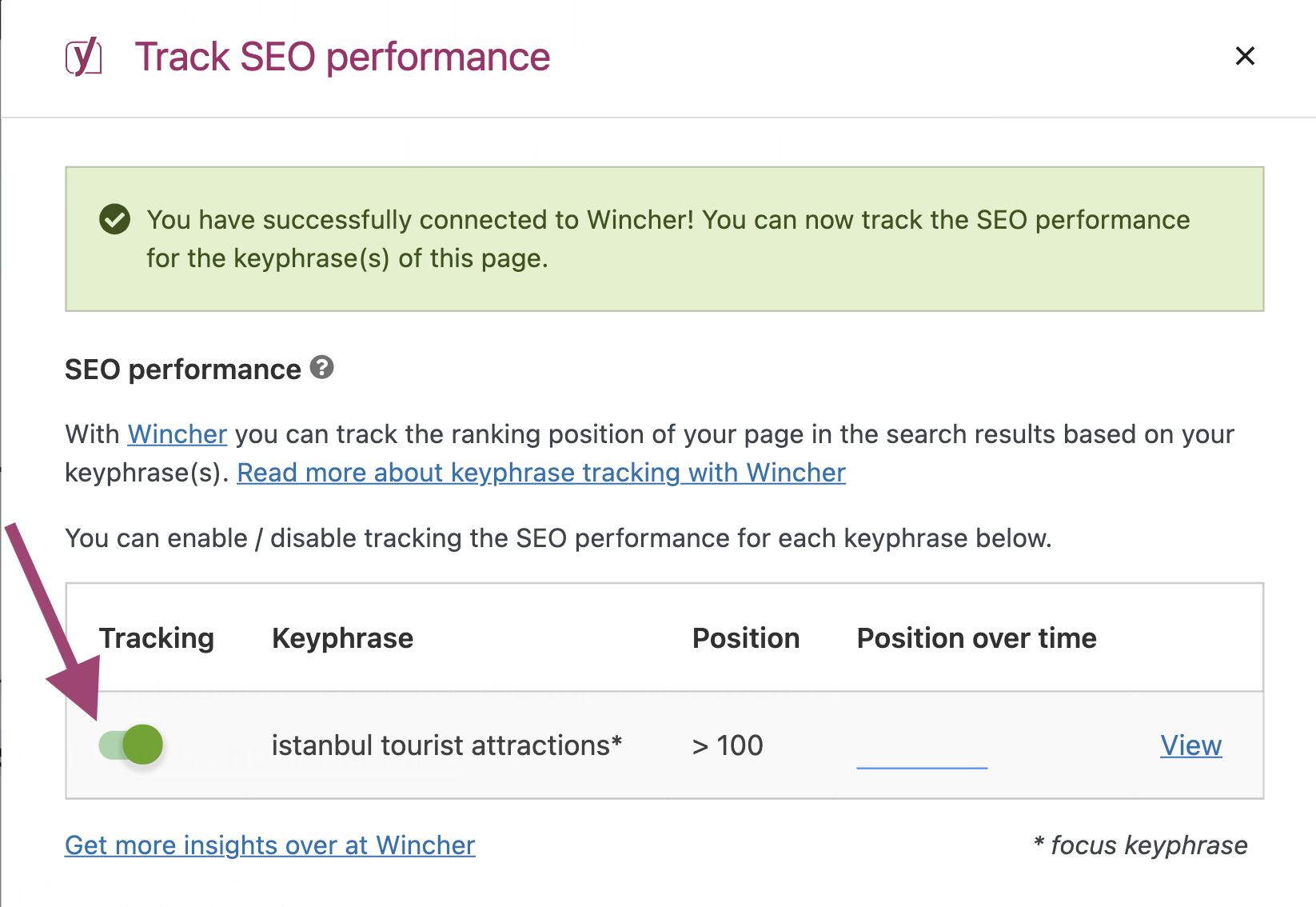Select the istanbul tourist attractions keyphrase text
1316x907 pixels.
447,745
